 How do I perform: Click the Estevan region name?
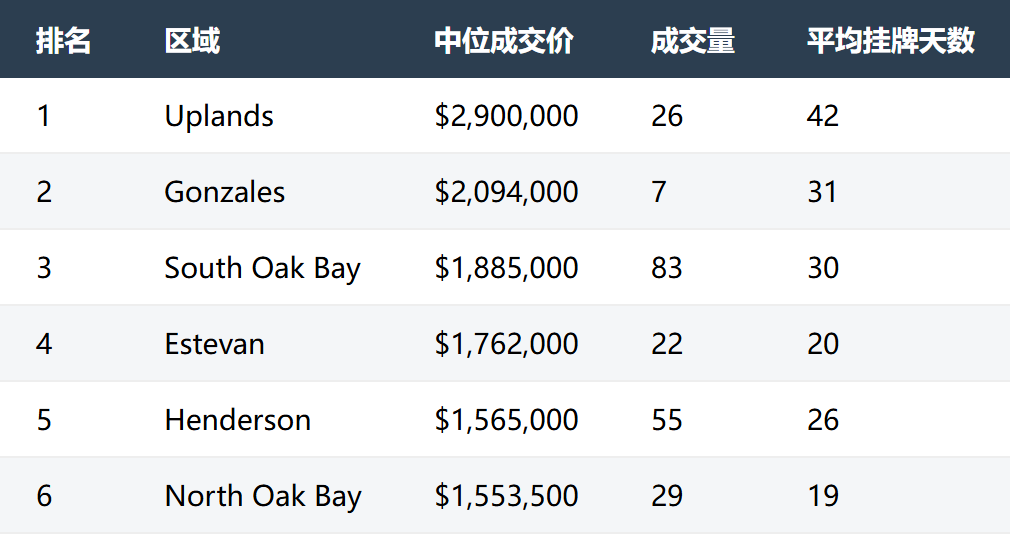(214, 344)
